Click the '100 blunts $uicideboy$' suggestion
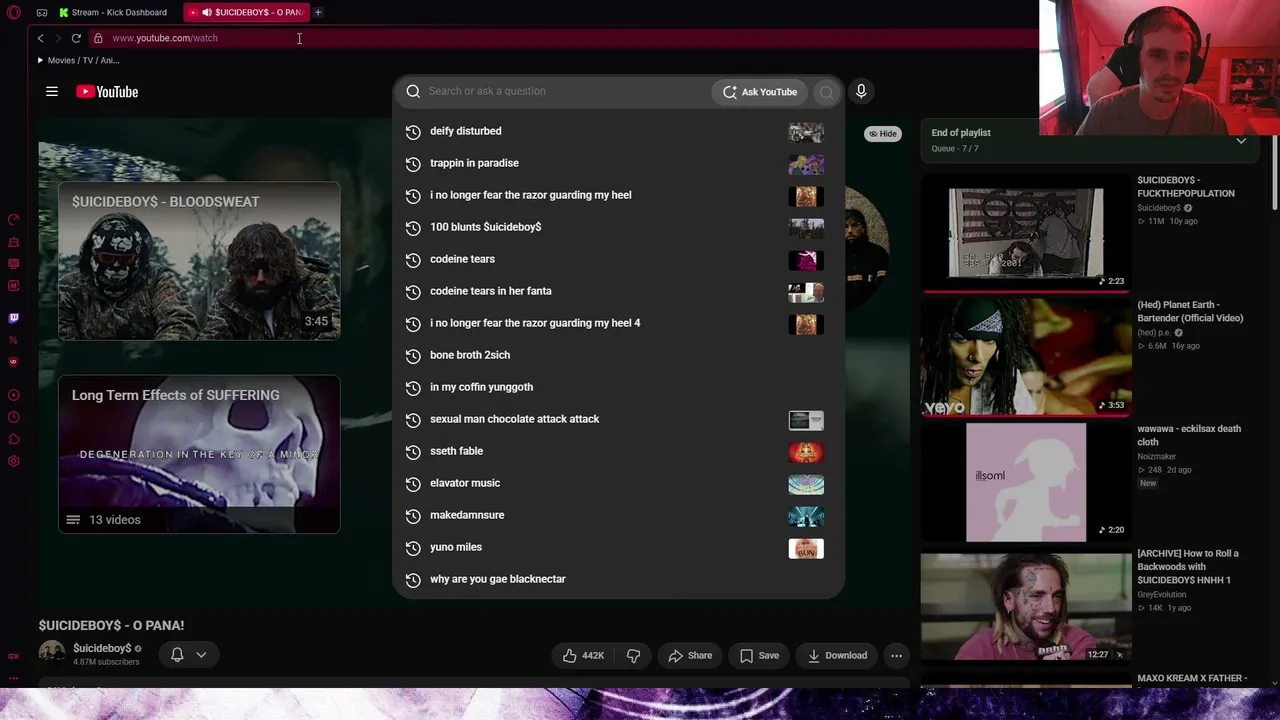Image resolution: width=1280 pixels, height=720 pixels. point(618,227)
